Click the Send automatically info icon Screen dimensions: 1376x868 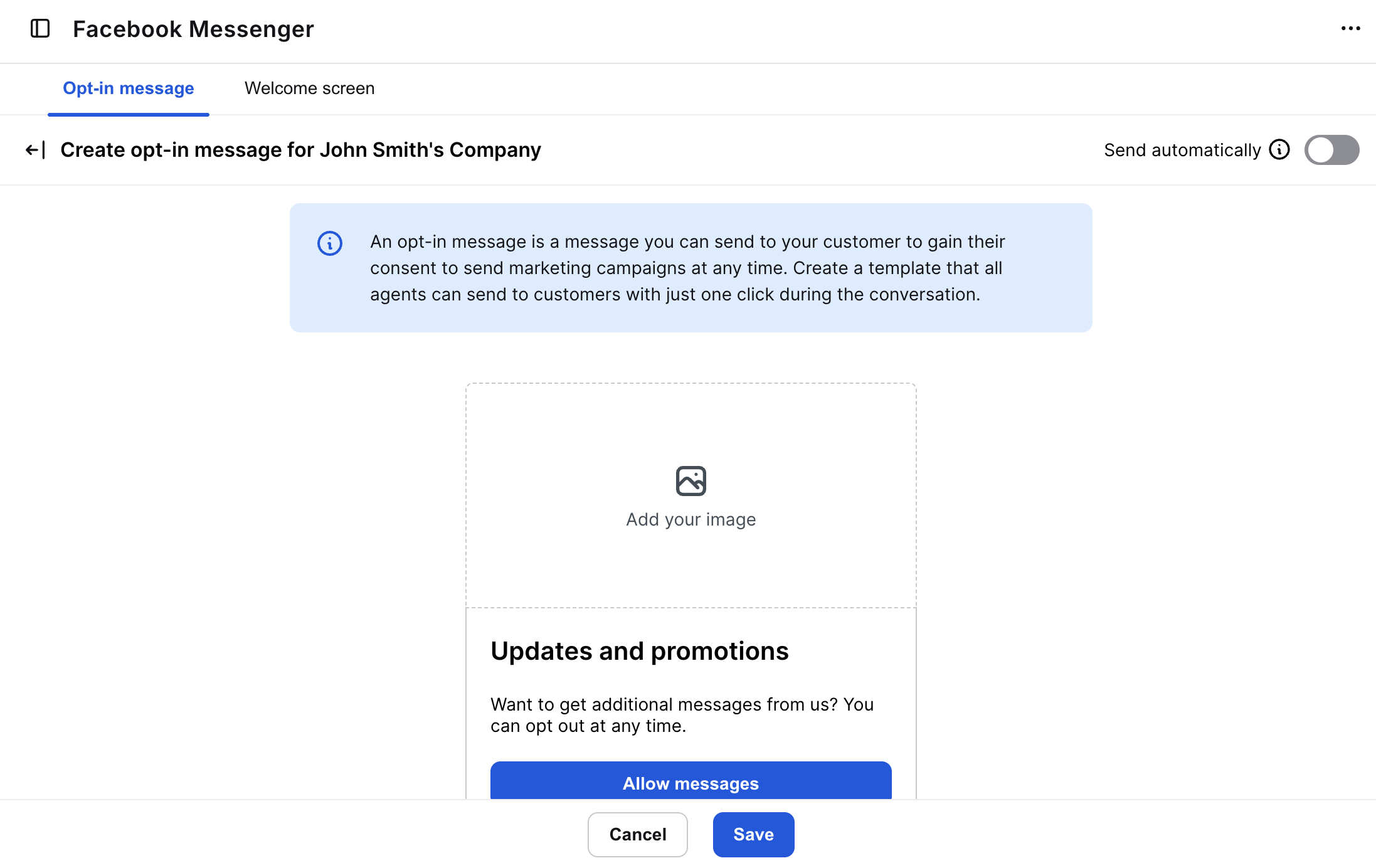[x=1279, y=150]
